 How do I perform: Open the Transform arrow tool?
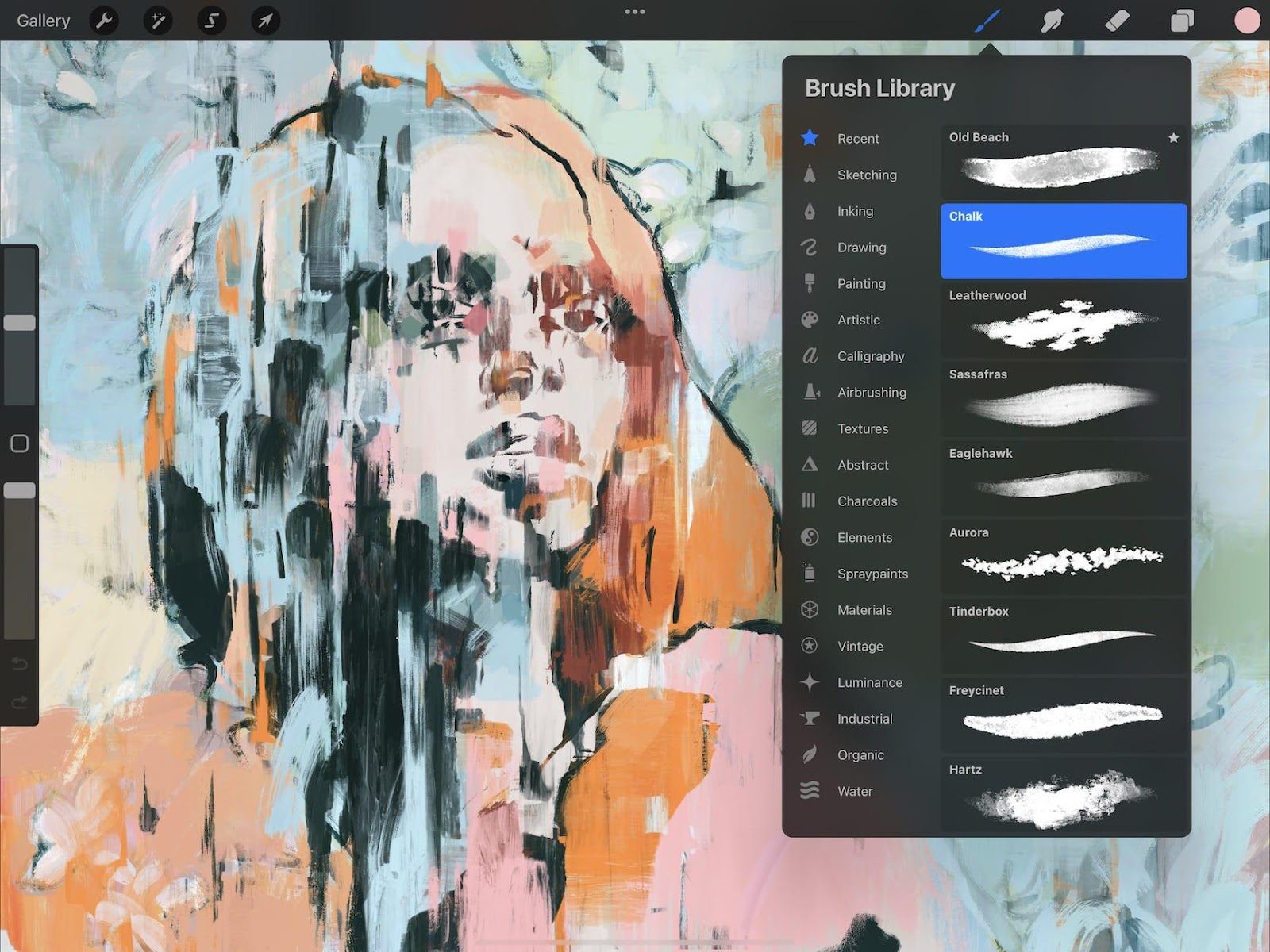[x=264, y=21]
